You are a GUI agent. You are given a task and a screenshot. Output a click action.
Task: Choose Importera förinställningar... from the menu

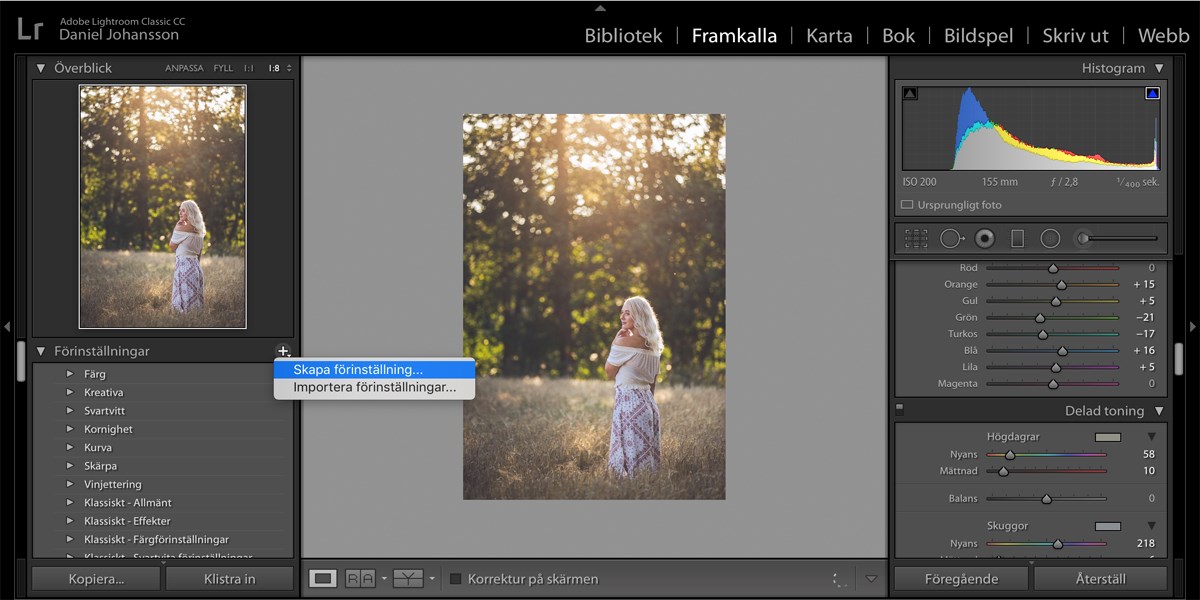(374, 387)
